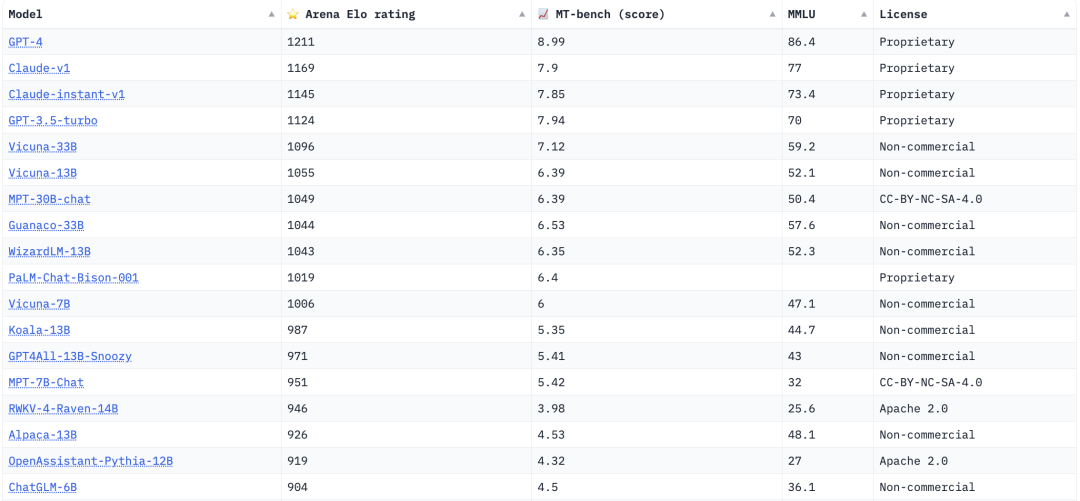Follow the Vicuna-33B model link
The image size is (1080, 501).
click(43, 147)
